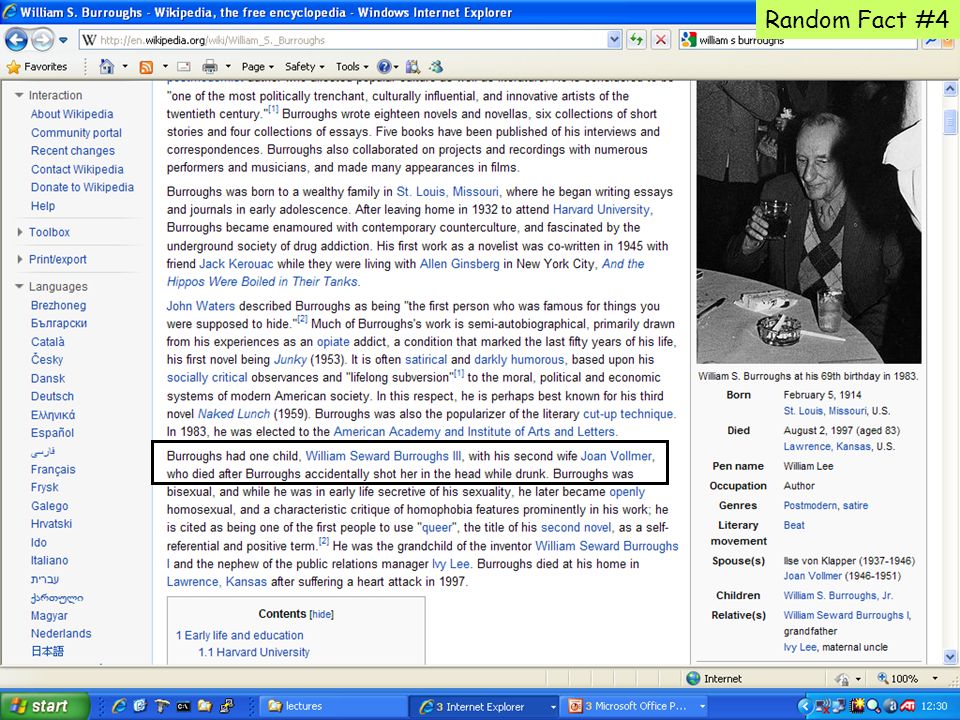The width and height of the screenshot is (960, 720).
Task: Switch to Internet Explorer taskbar group
Action: [x=484, y=706]
